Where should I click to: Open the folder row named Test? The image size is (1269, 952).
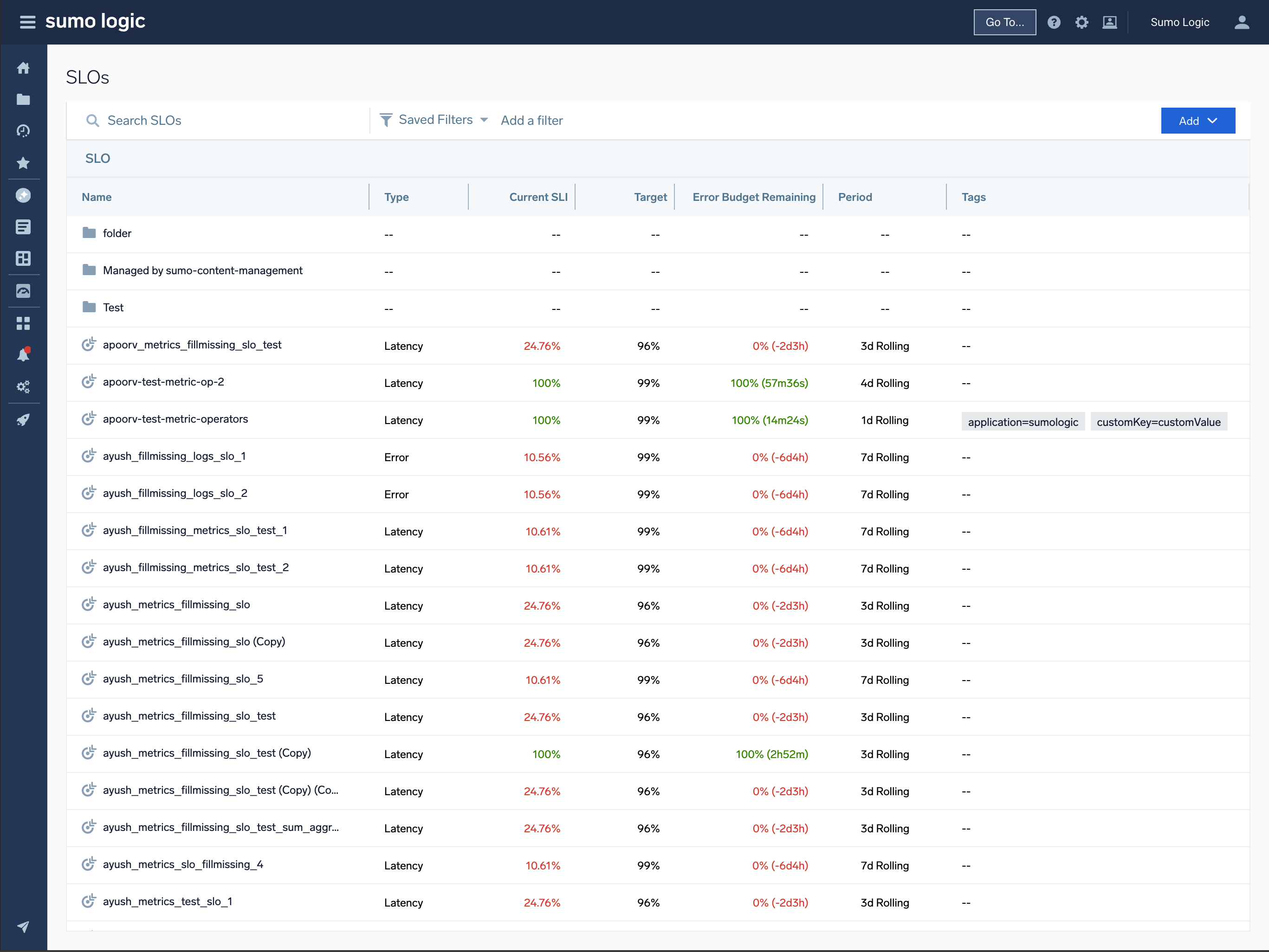pyautogui.click(x=113, y=308)
